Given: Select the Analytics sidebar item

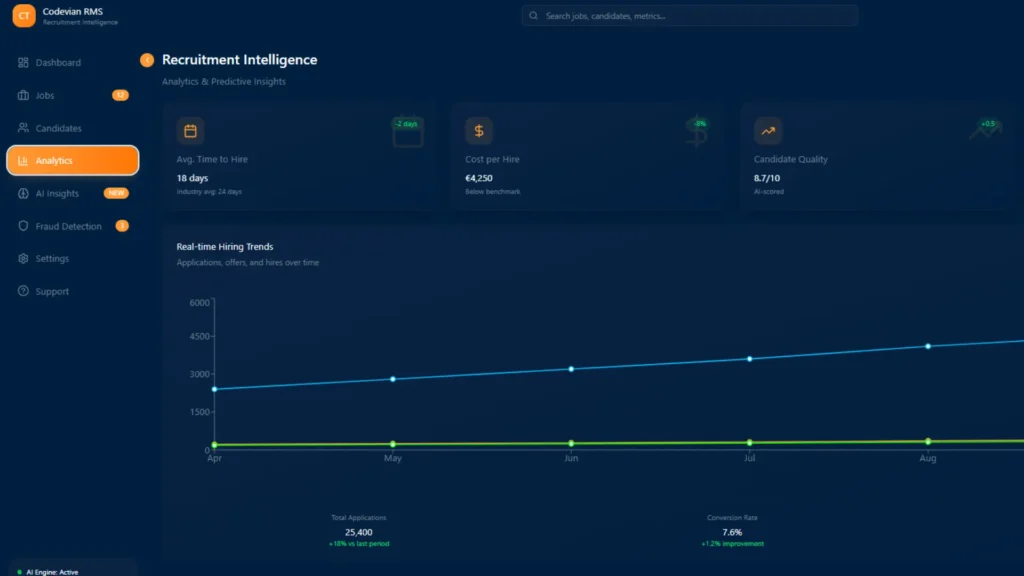Looking at the screenshot, I should [x=72, y=161].
